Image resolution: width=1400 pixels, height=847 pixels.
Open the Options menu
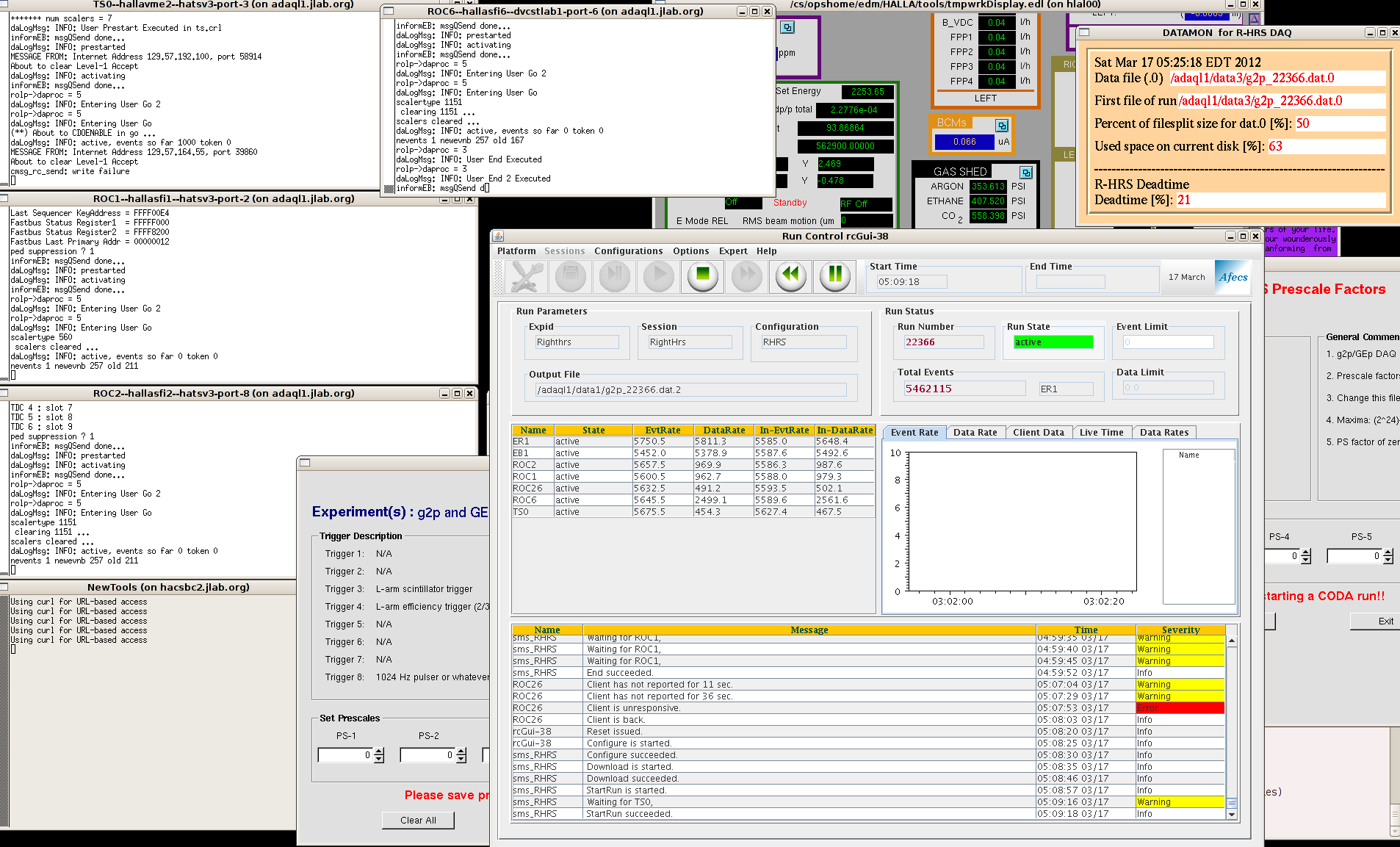tap(691, 251)
